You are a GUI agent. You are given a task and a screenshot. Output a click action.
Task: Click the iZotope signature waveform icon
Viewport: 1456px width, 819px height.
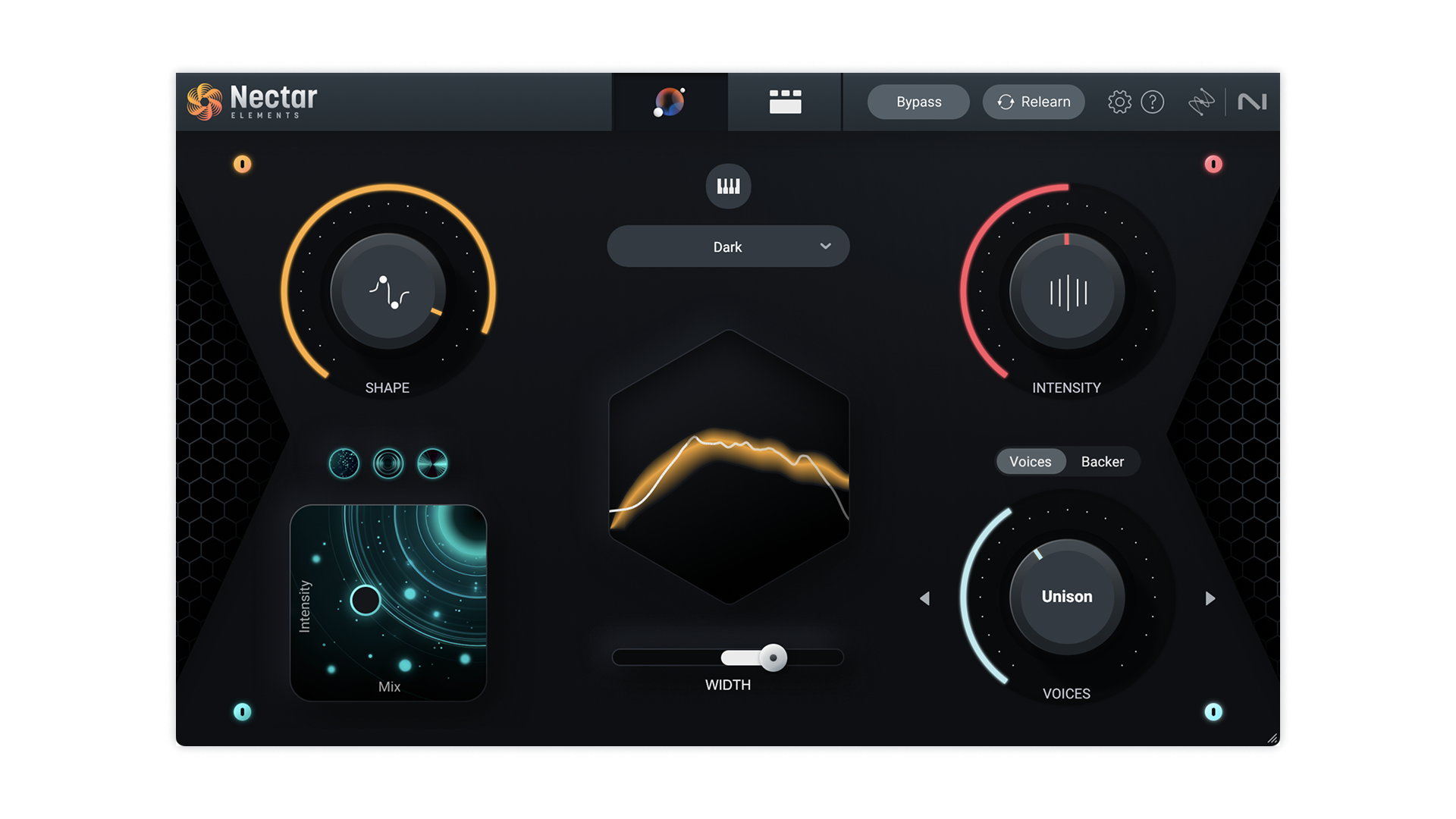tap(1202, 102)
